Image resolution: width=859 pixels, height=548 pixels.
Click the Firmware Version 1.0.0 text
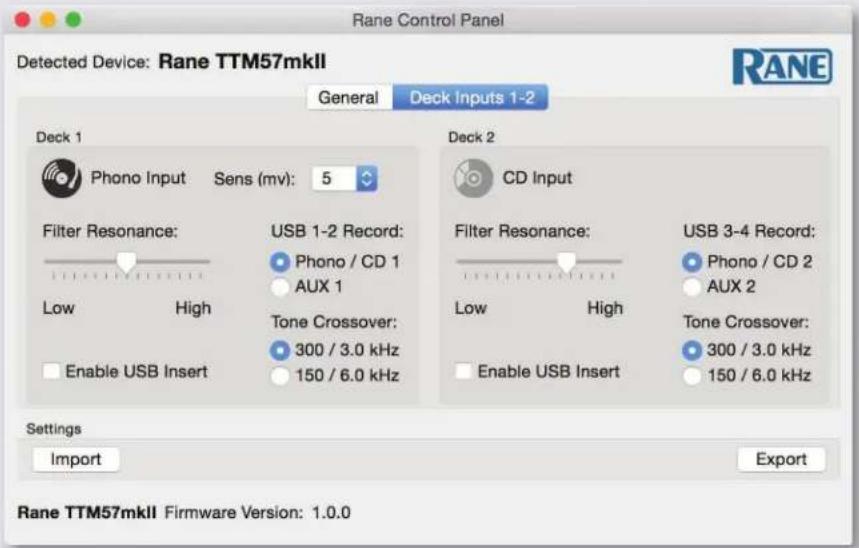click(257, 513)
